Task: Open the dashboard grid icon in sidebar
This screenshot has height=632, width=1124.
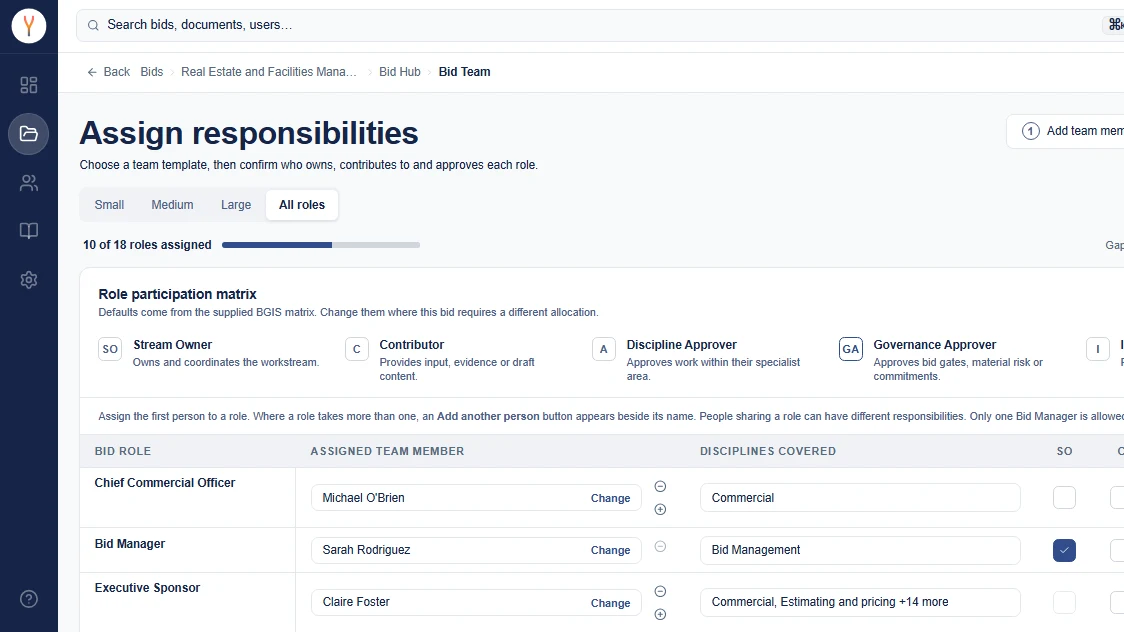Action: click(x=29, y=85)
